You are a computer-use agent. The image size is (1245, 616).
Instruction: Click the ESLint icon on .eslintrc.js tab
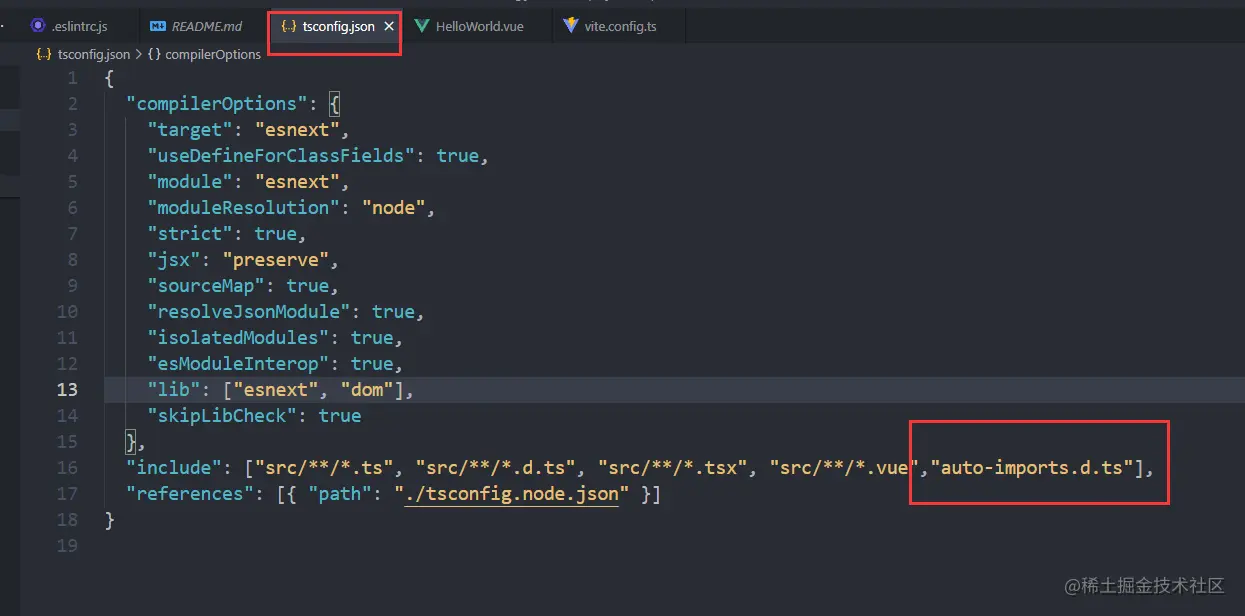click(38, 26)
